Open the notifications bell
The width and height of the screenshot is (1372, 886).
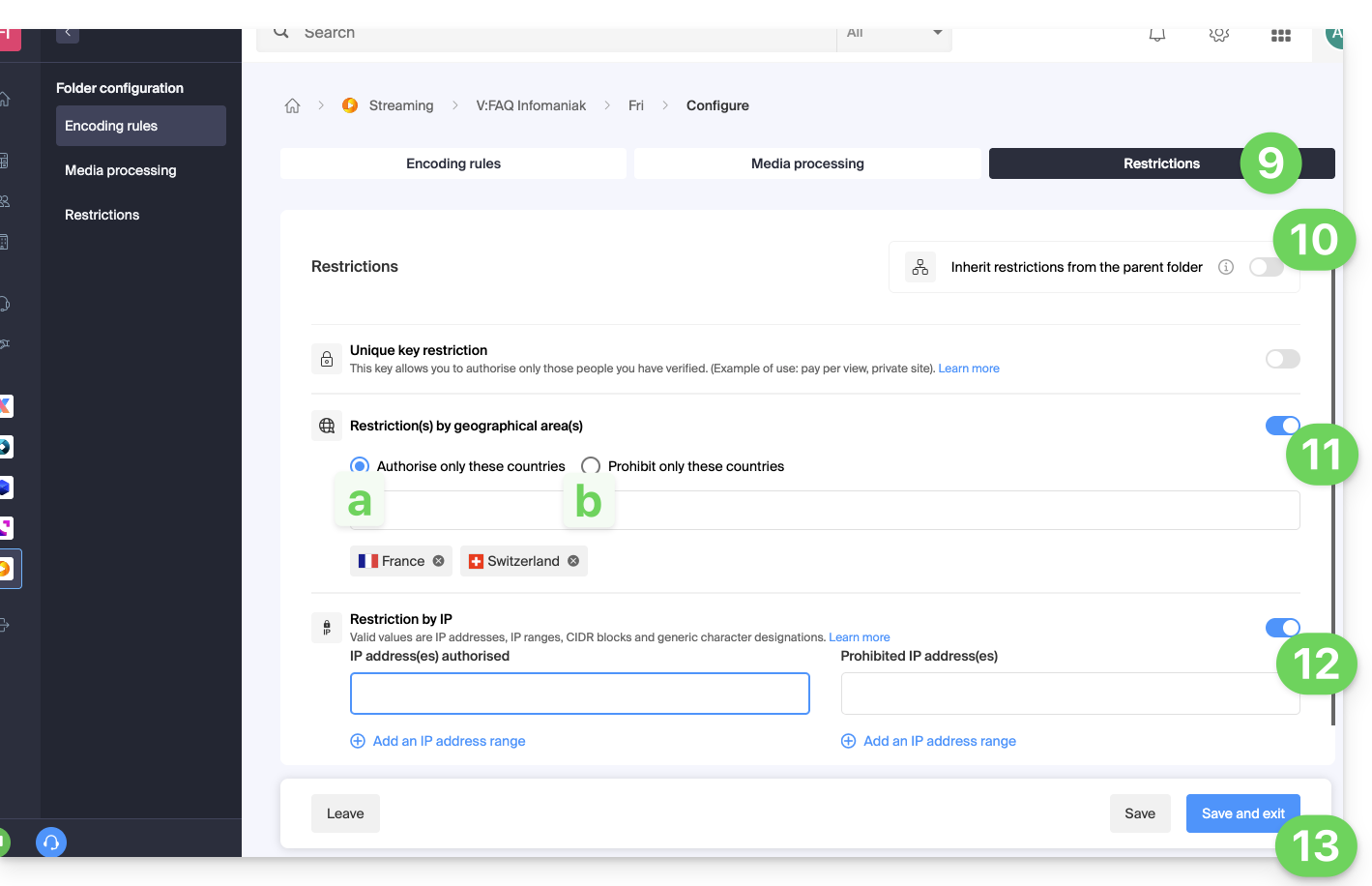click(1156, 35)
